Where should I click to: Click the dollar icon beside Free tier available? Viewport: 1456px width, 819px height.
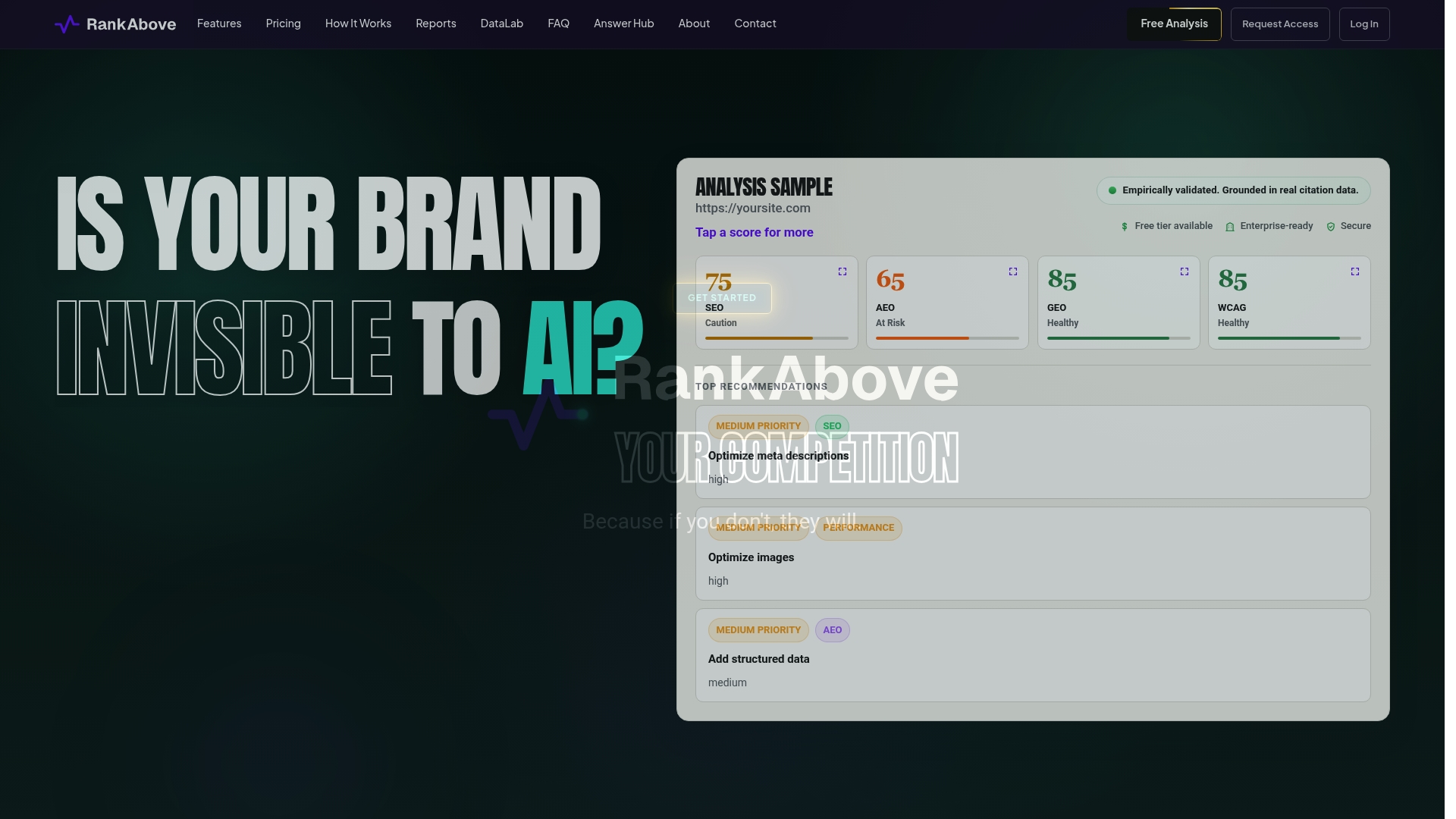point(1125,227)
